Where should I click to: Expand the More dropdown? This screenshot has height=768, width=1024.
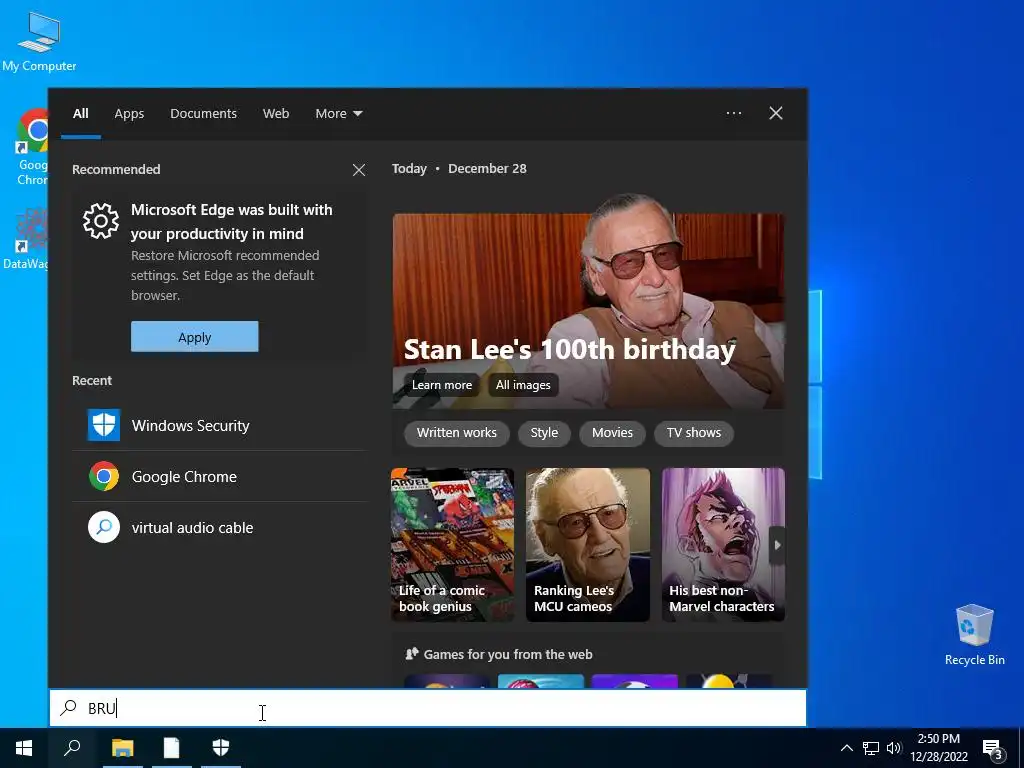coord(338,114)
